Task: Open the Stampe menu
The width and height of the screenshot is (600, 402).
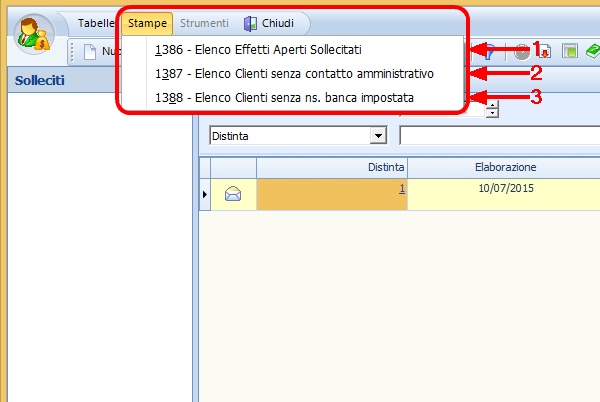Action: point(147,23)
